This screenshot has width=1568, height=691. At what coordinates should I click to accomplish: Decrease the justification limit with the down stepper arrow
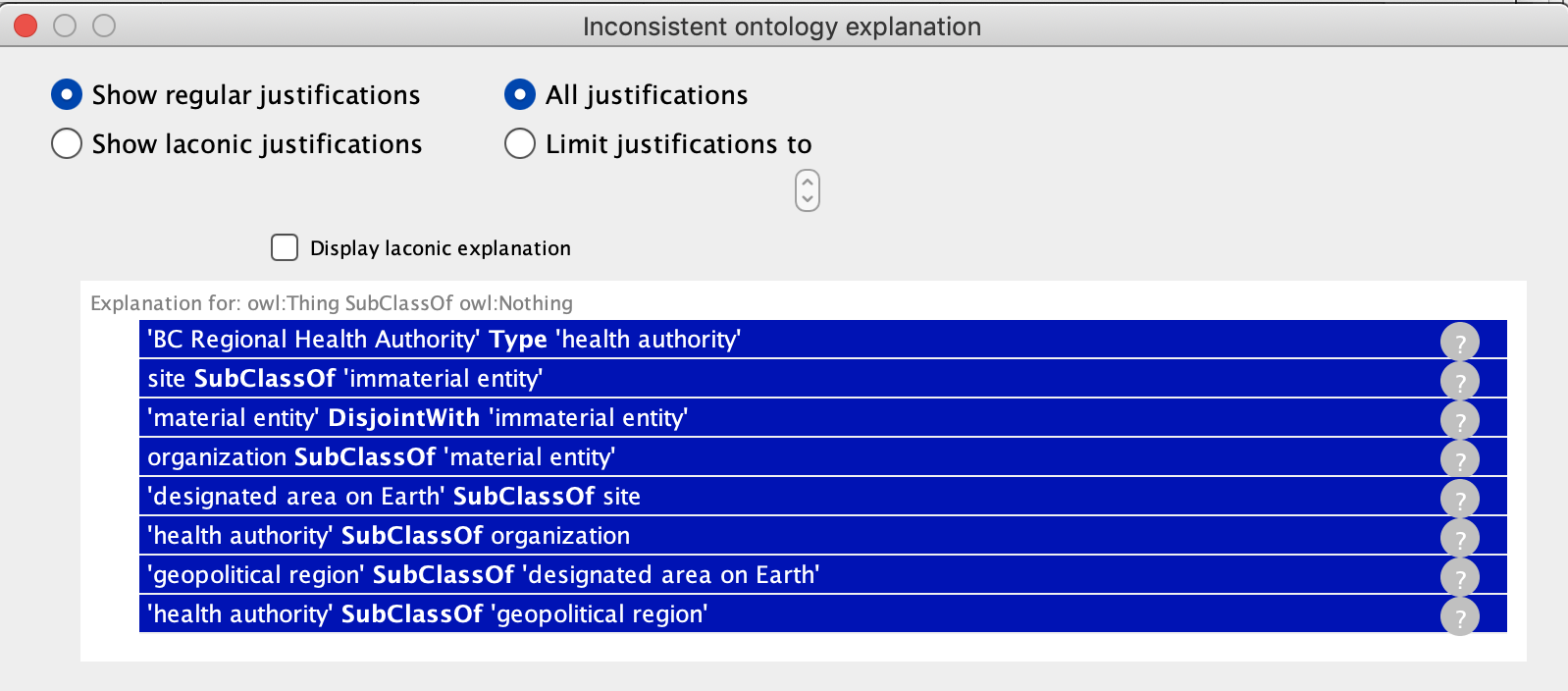click(807, 197)
